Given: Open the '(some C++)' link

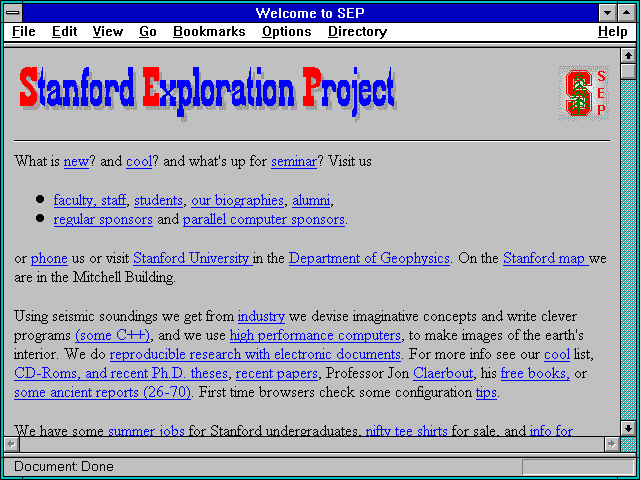Looking at the screenshot, I should pyautogui.click(x=113, y=336).
